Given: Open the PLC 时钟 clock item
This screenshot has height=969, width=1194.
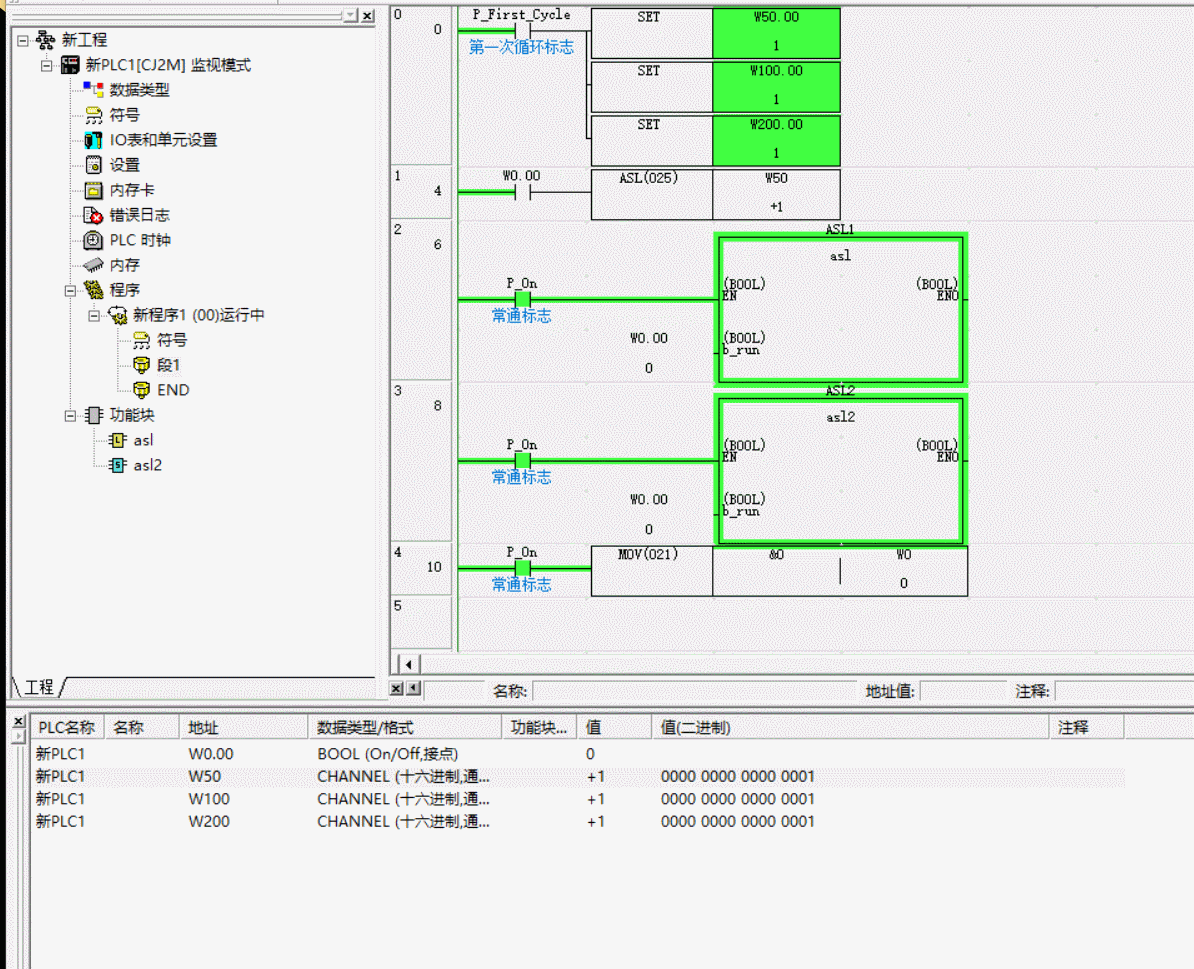Looking at the screenshot, I should click(139, 240).
